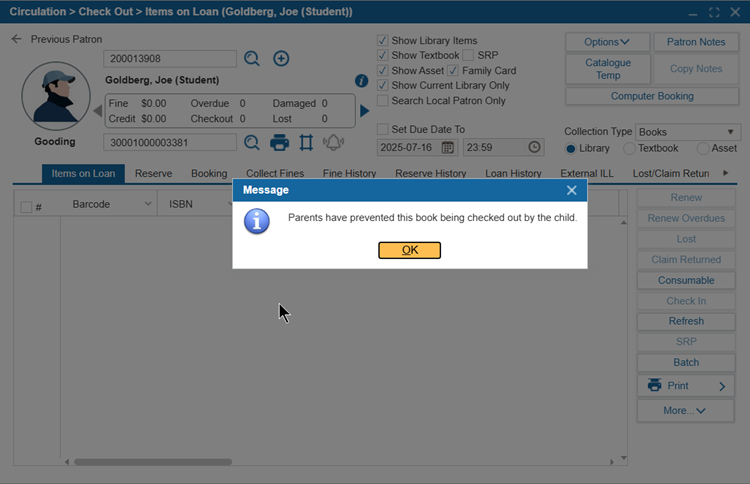Image resolution: width=750 pixels, height=484 pixels.
Task: Open the calendar picker for due date
Action: (448, 147)
